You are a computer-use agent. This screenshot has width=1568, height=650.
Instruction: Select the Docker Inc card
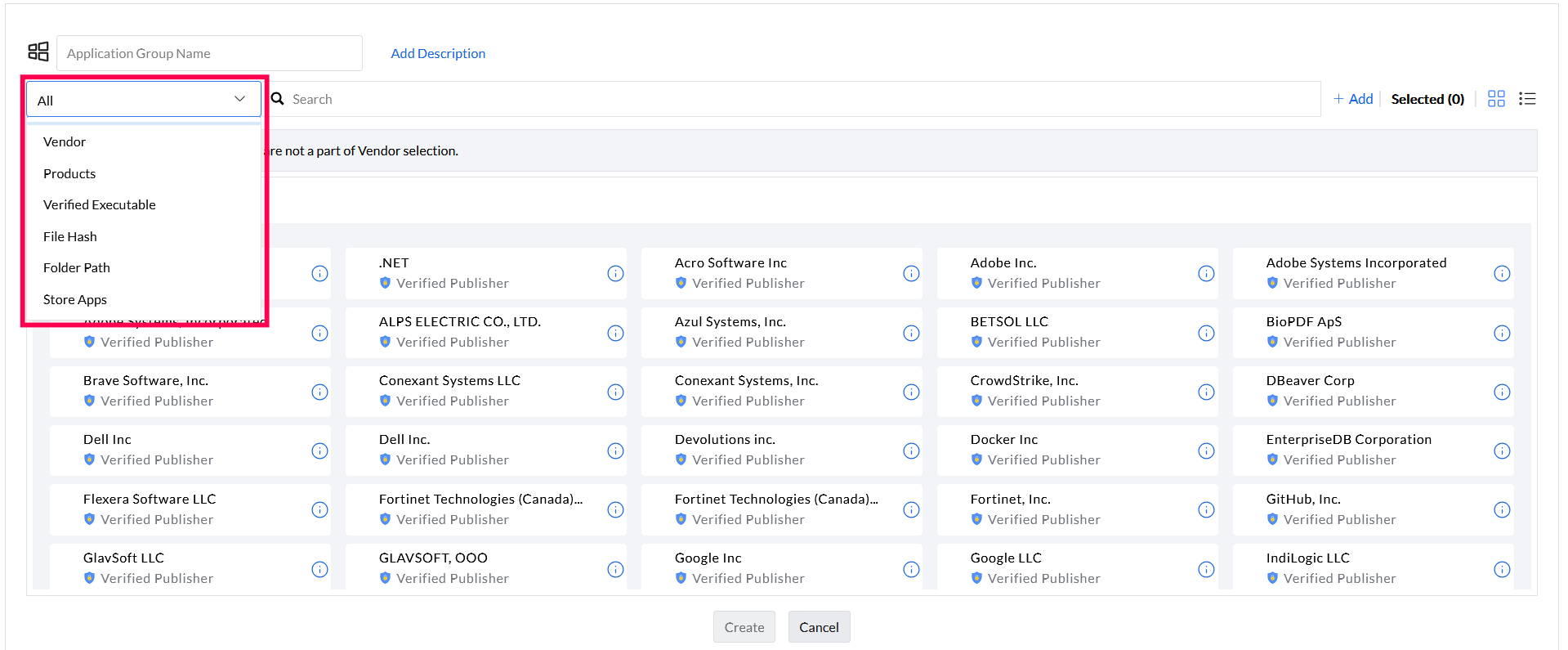[1078, 450]
